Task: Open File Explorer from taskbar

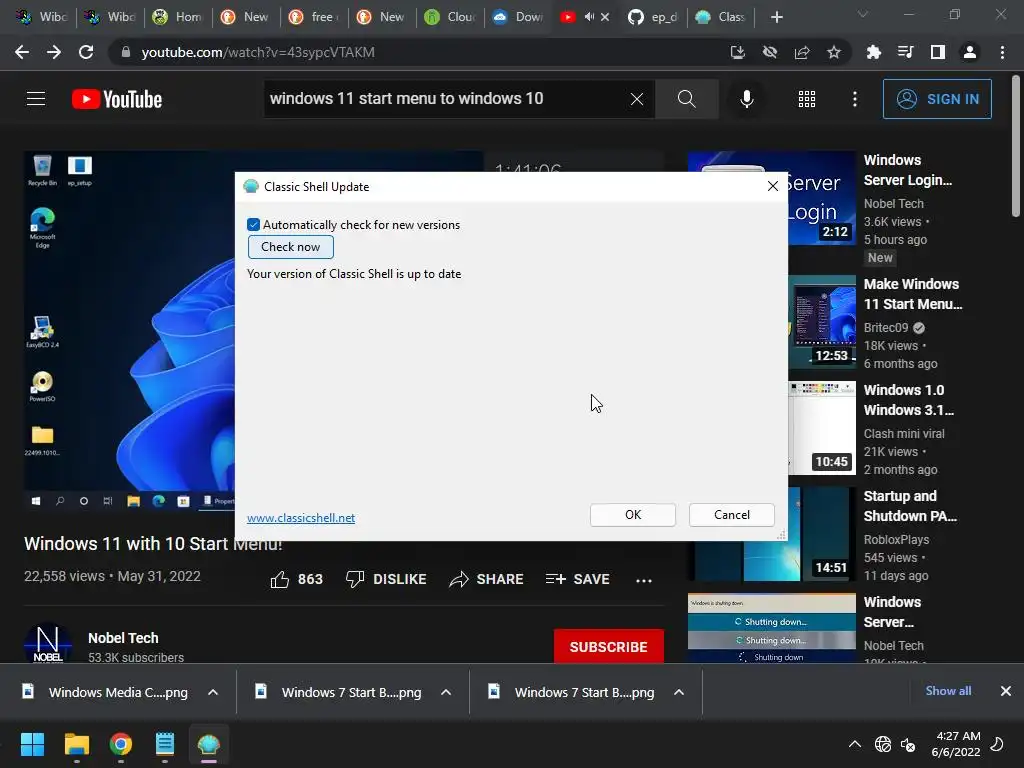Action: [76, 744]
